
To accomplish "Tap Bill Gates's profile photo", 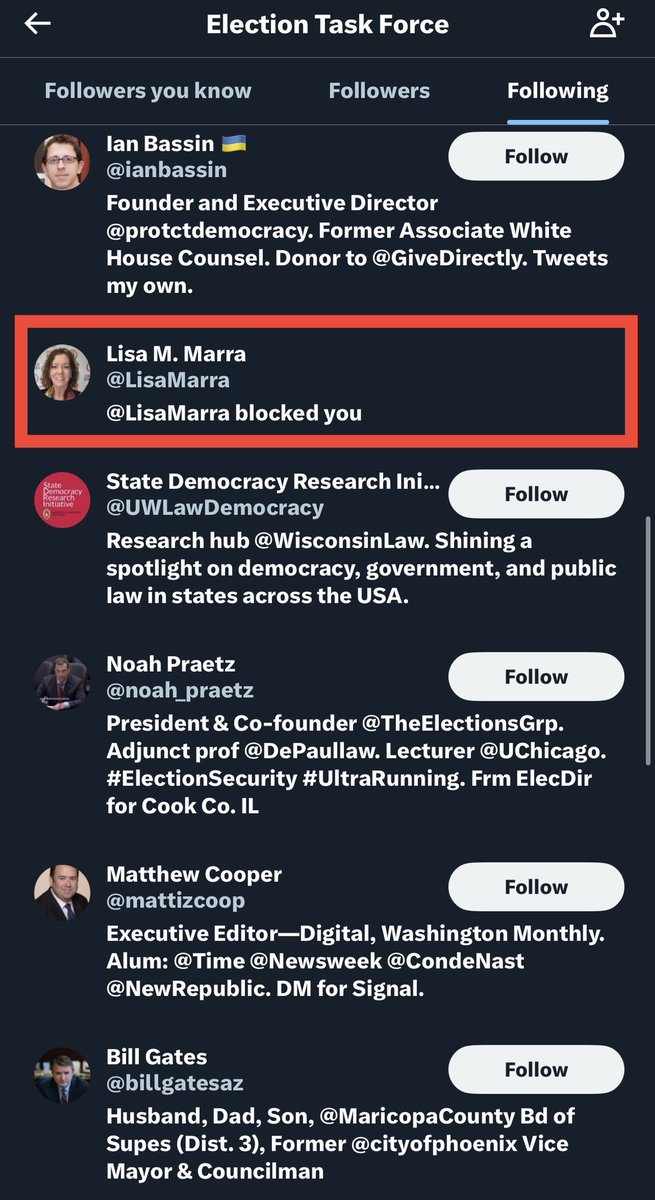I will [x=62, y=1075].
